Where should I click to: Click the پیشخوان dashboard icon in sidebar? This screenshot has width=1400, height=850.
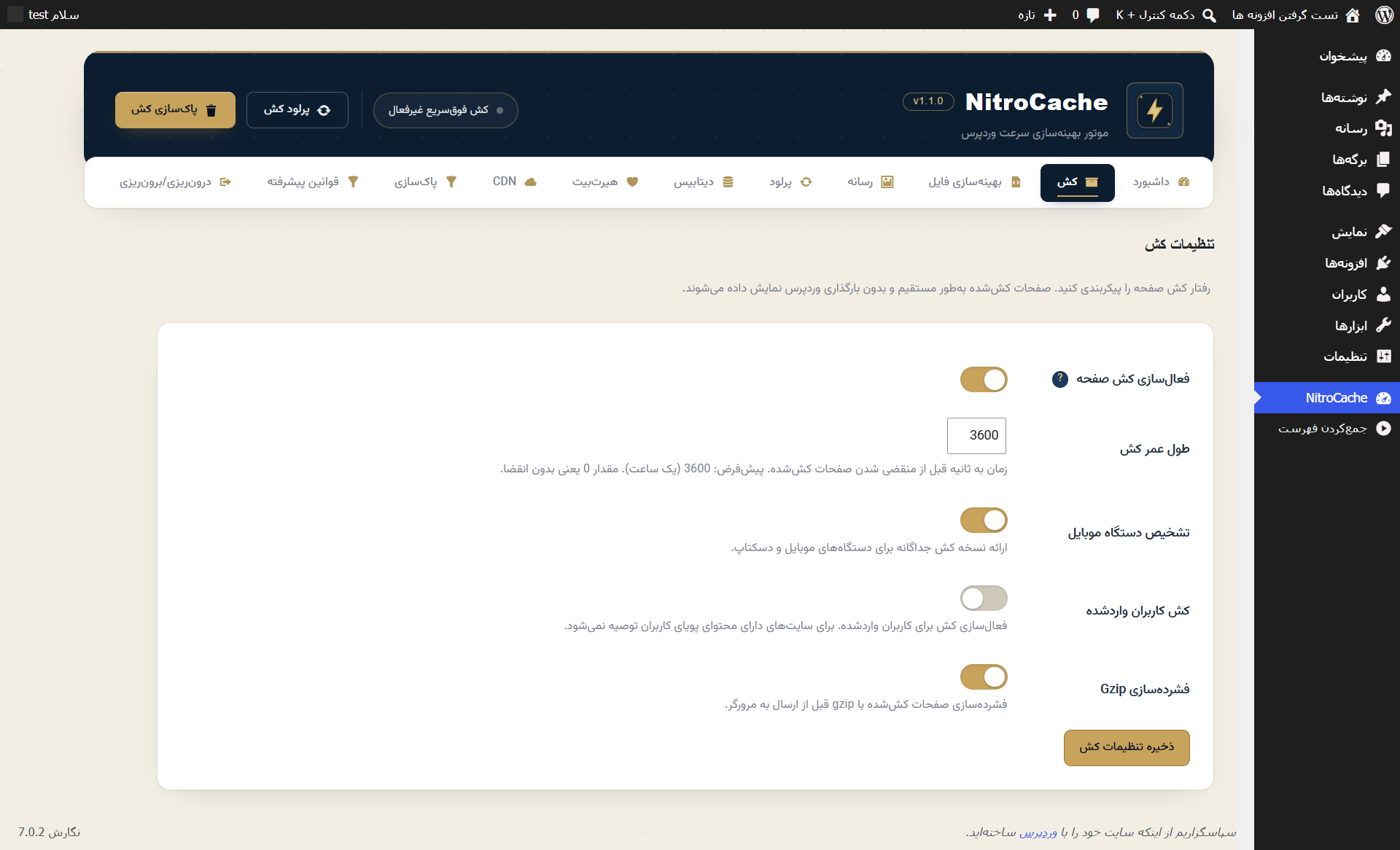[1383, 56]
